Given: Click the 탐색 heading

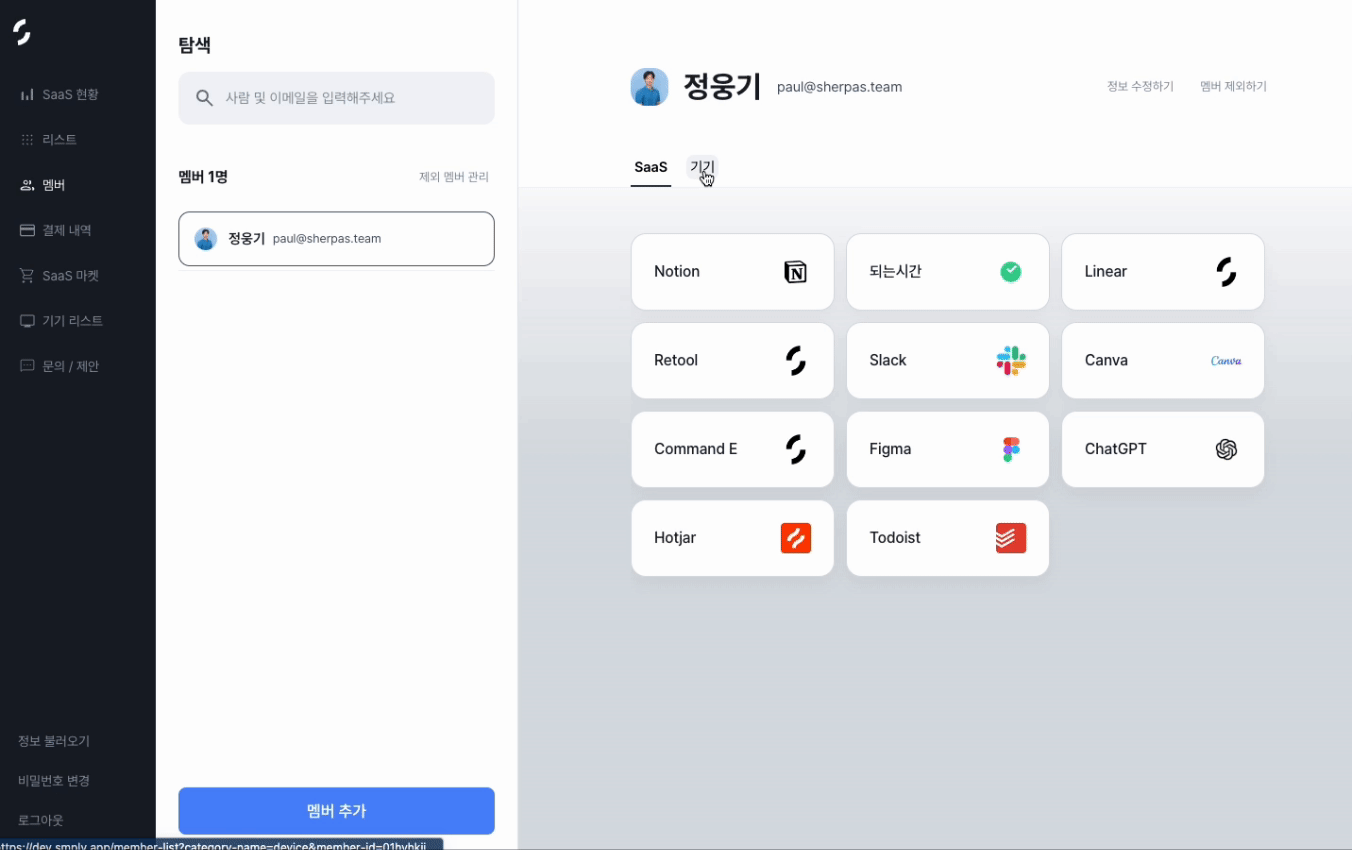Looking at the screenshot, I should click(194, 45).
